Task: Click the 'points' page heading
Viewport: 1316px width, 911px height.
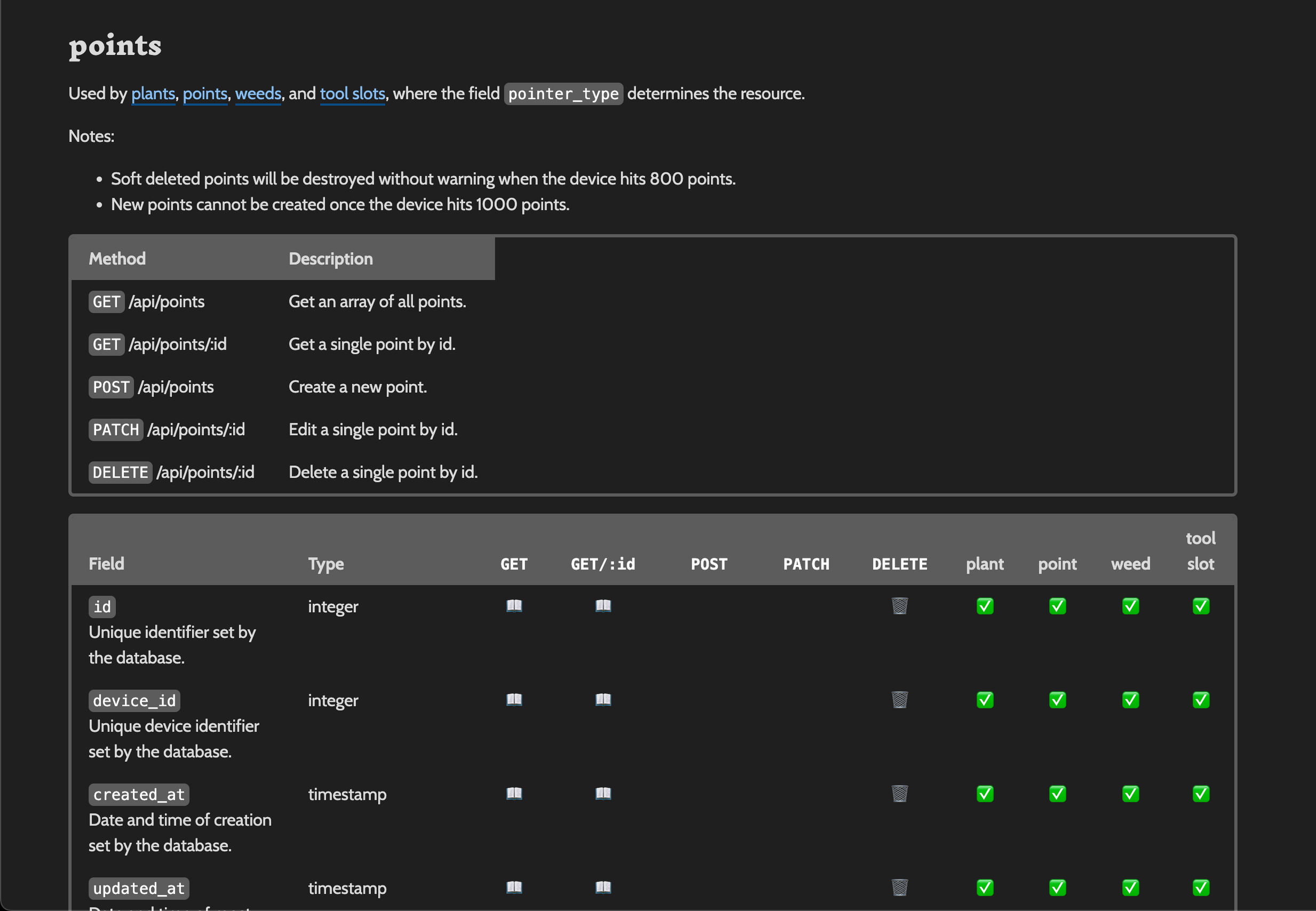Action: [115, 46]
